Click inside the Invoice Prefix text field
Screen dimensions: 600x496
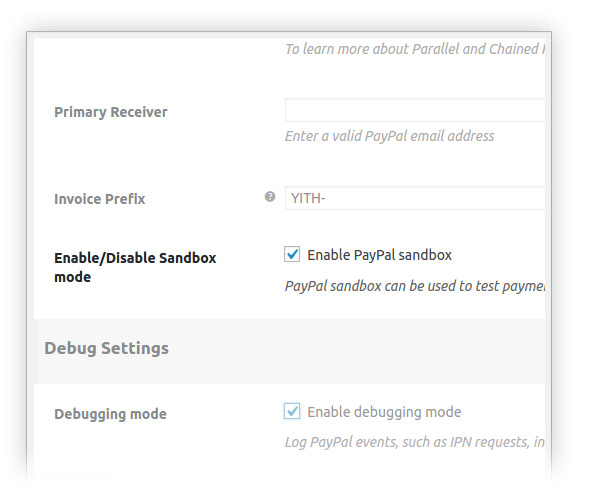click(415, 198)
